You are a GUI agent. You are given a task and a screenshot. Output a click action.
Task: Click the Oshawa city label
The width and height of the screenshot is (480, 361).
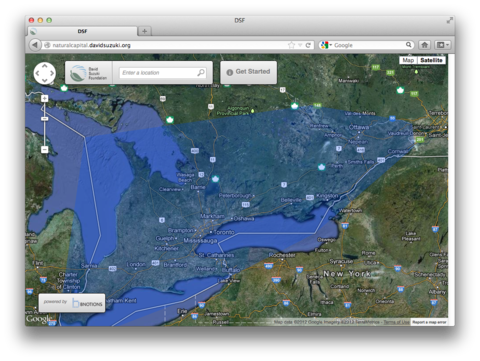(244, 219)
